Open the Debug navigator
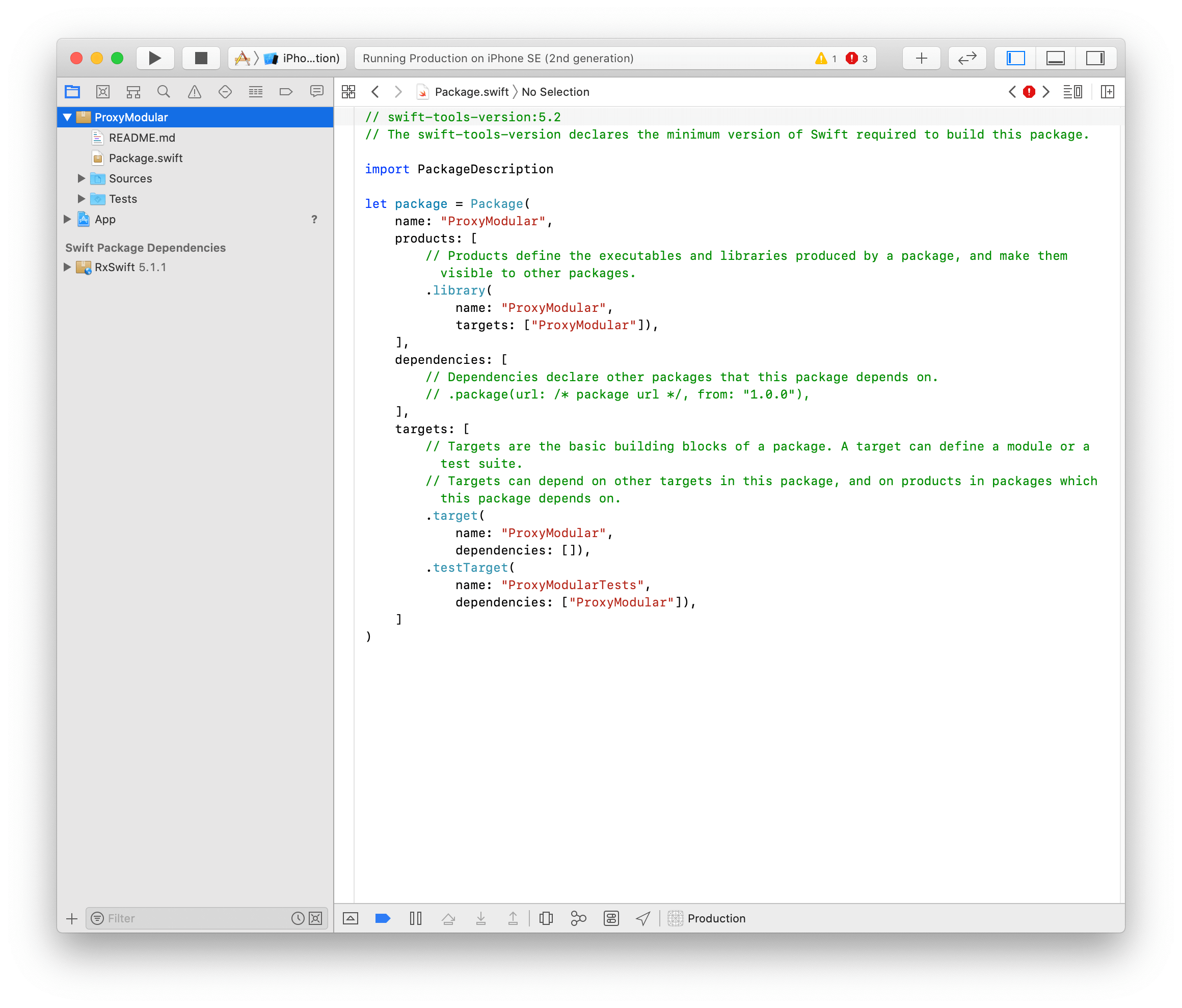The image size is (1182, 1008). tap(256, 91)
